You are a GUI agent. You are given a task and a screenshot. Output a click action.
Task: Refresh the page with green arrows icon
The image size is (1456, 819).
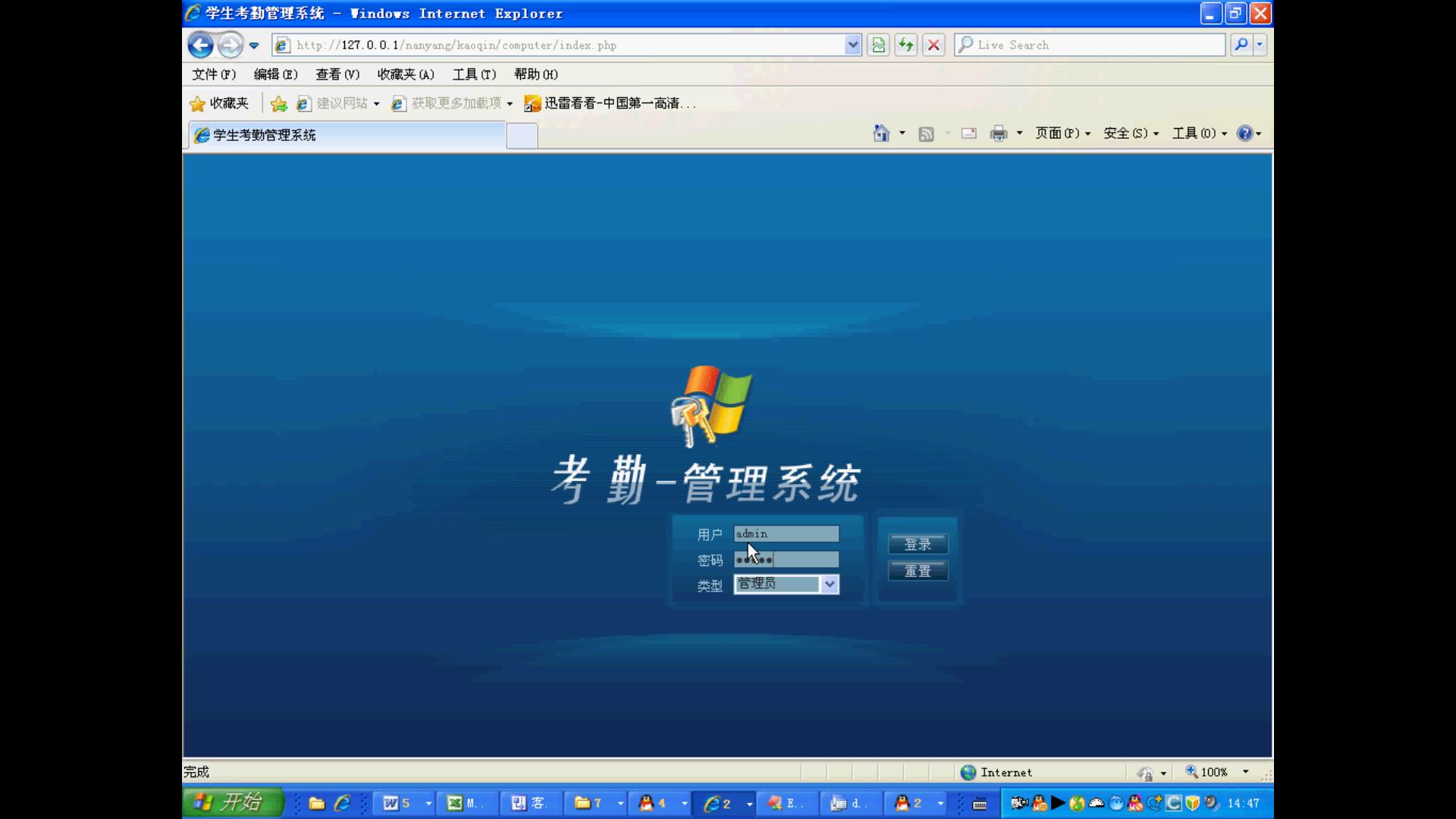905,45
